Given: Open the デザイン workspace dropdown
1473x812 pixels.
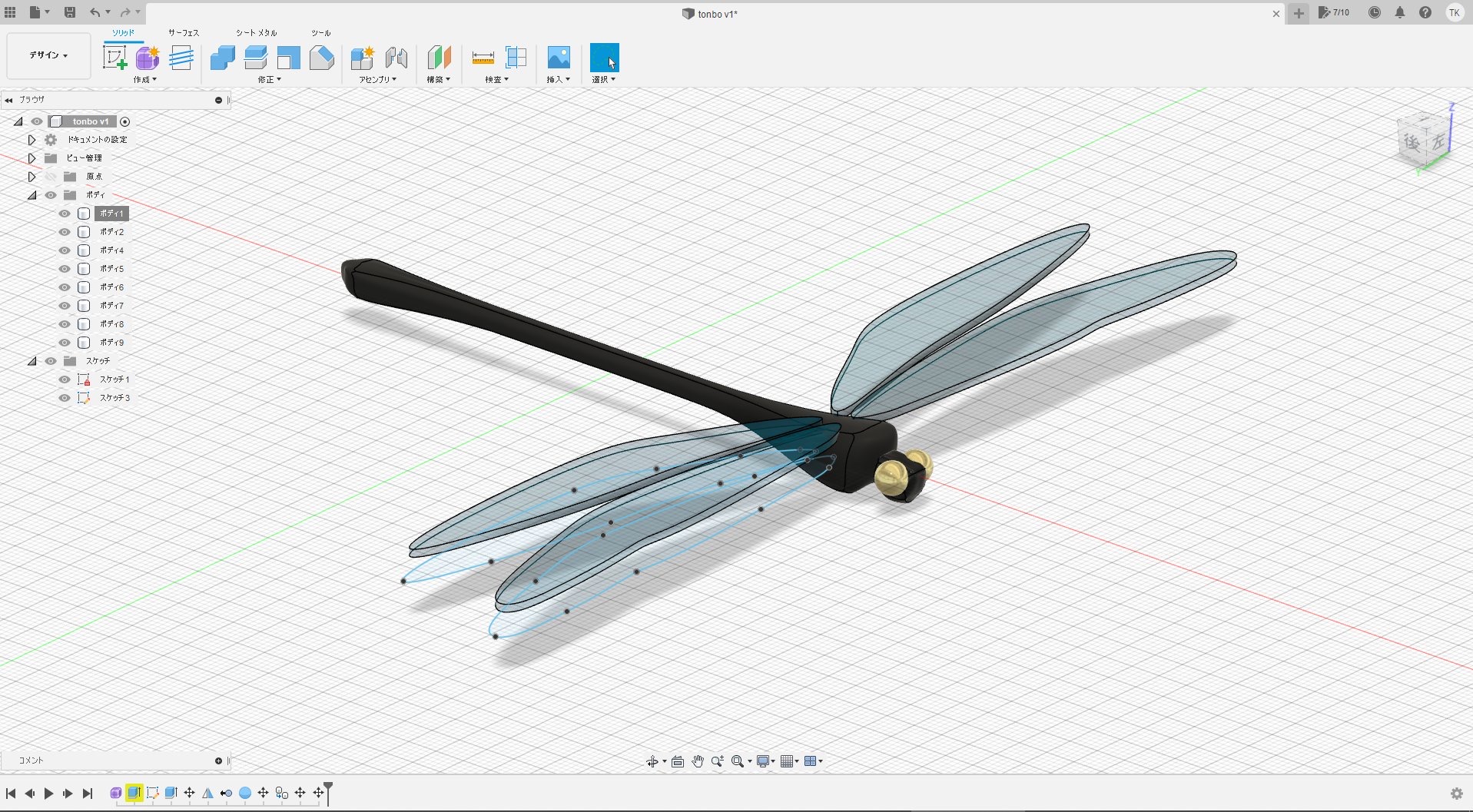Looking at the screenshot, I should (x=48, y=55).
